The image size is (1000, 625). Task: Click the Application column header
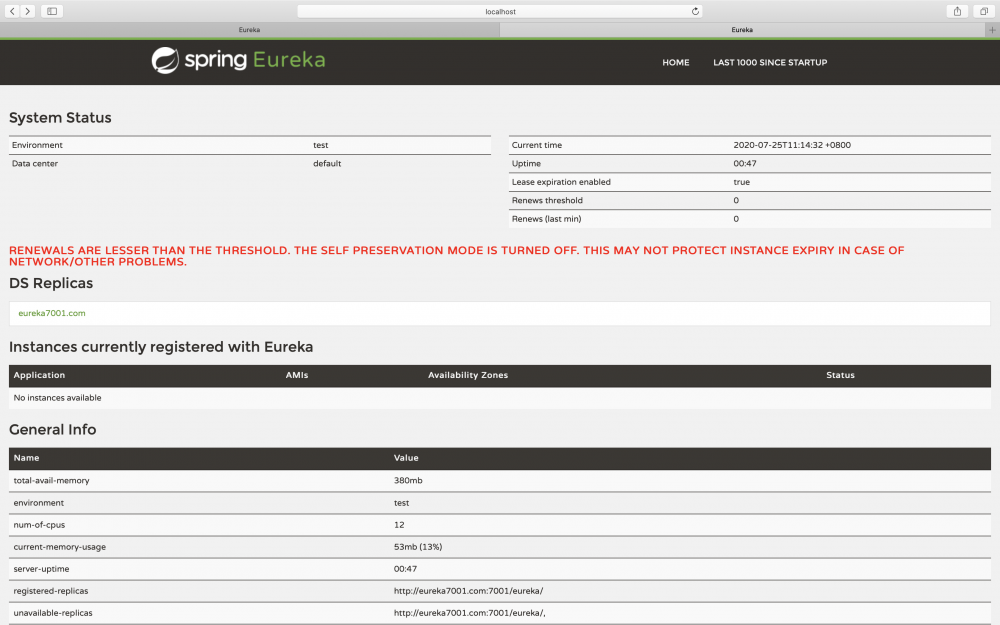(39, 375)
